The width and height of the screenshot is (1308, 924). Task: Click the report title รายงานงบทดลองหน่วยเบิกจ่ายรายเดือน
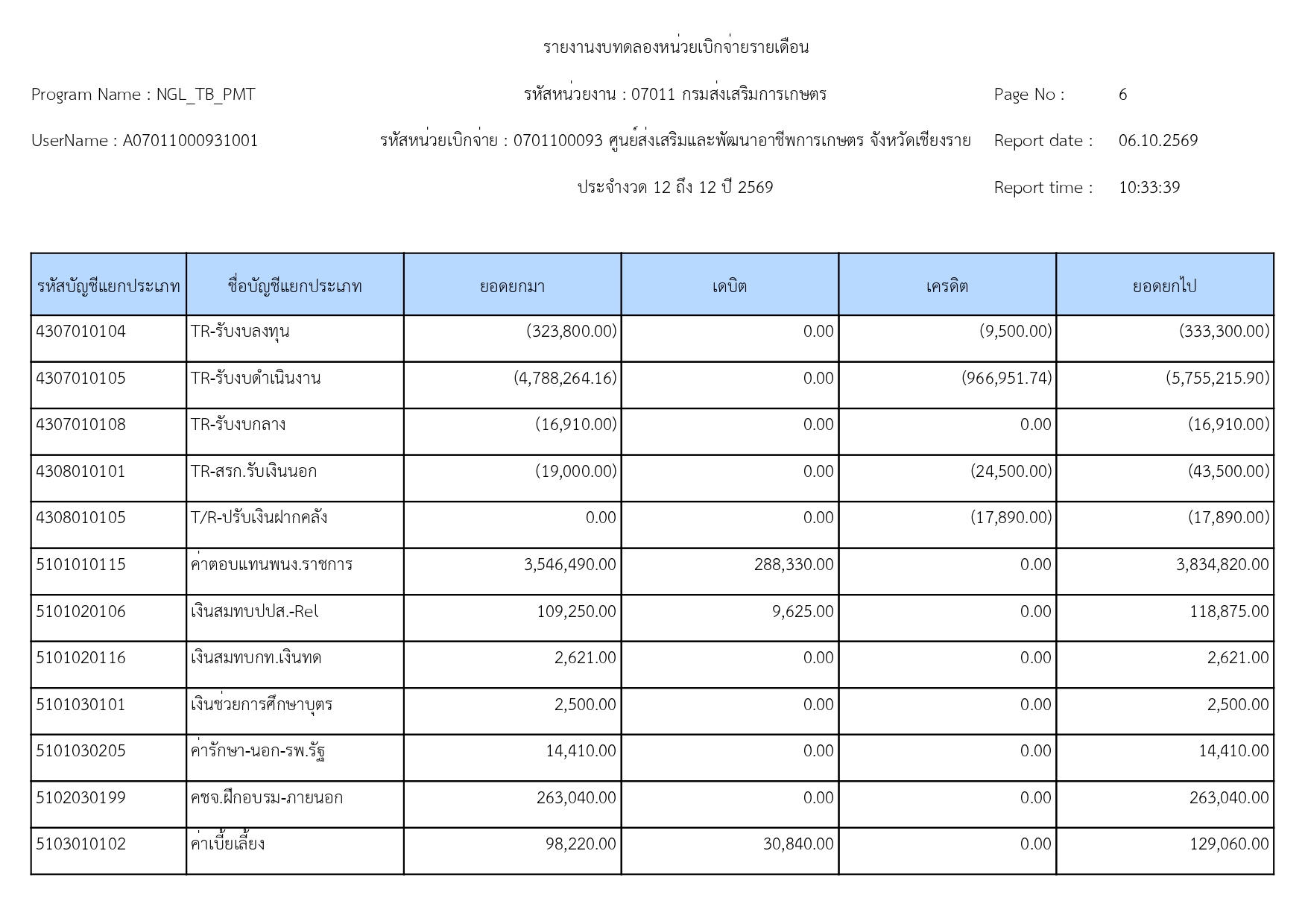tap(676, 48)
